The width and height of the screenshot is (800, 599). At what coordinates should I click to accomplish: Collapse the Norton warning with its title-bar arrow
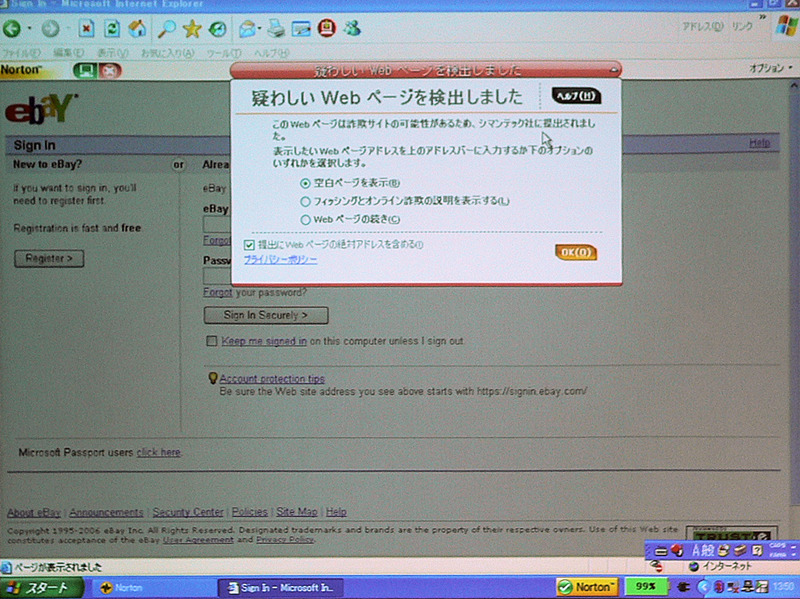coord(614,69)
